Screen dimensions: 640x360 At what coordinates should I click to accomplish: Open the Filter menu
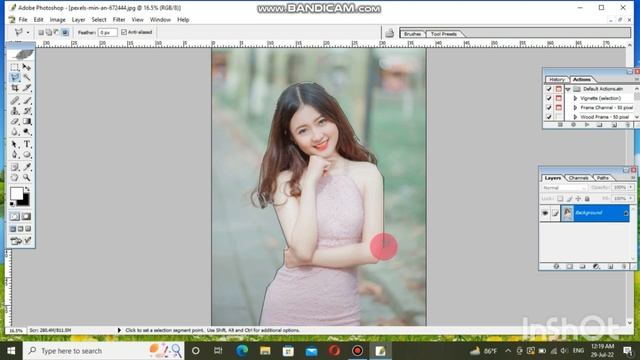point(119,20)
